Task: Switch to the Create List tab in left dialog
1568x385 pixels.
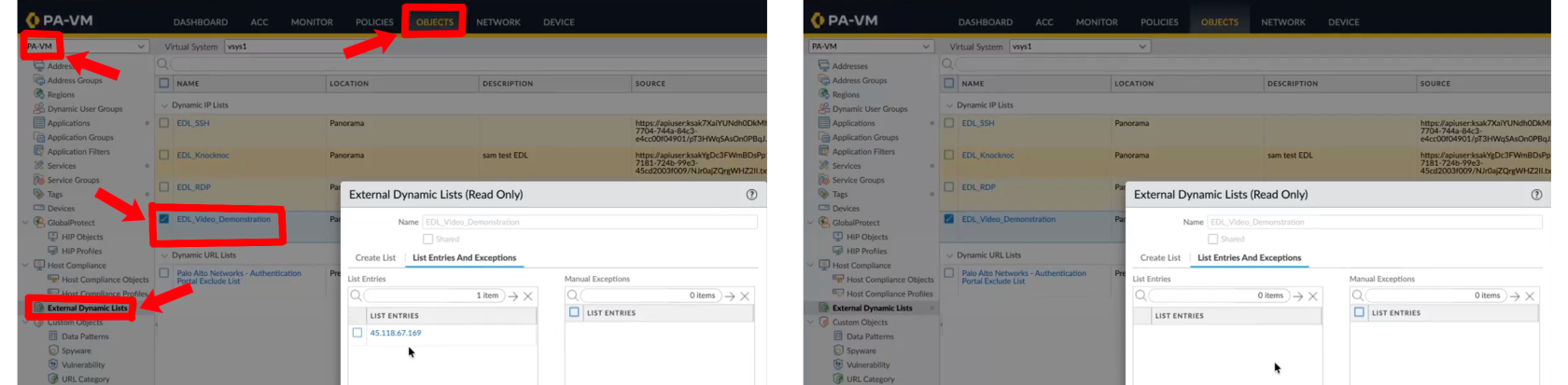Action: 375,258
